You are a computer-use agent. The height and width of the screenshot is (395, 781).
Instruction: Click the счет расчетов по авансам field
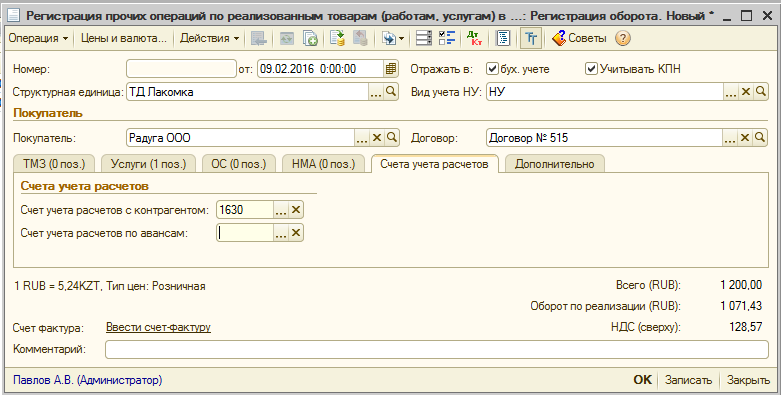click(x=245, y=233)
